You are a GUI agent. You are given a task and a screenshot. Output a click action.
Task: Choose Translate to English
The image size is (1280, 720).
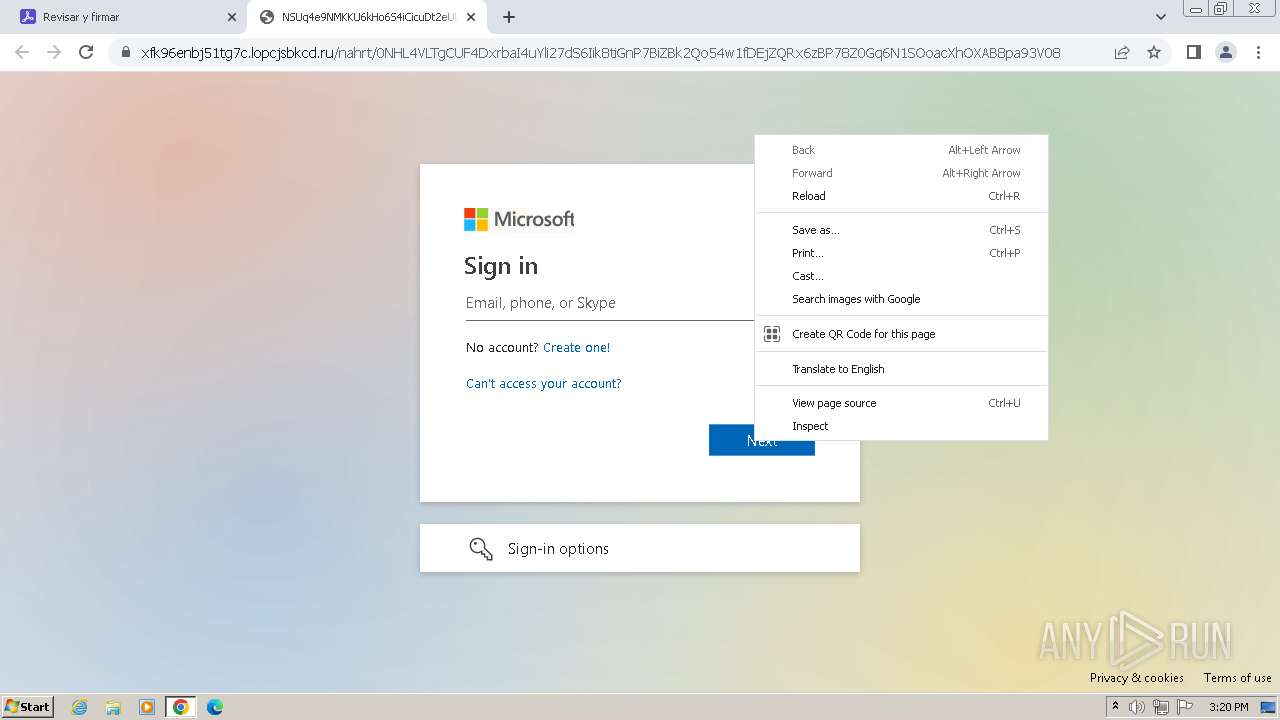(901, 369)
